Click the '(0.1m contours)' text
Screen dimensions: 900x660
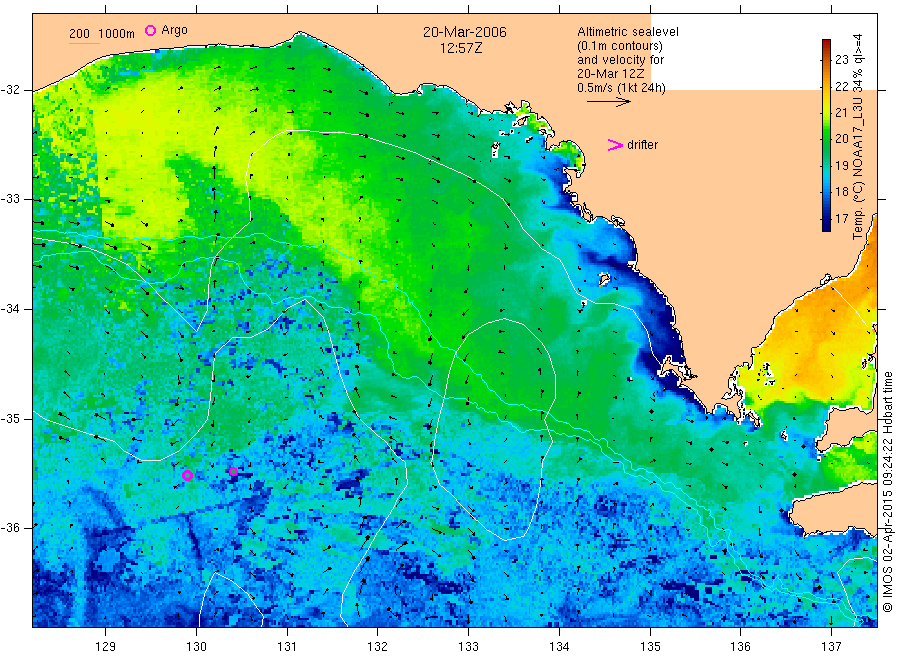click(x=620, y=46)
